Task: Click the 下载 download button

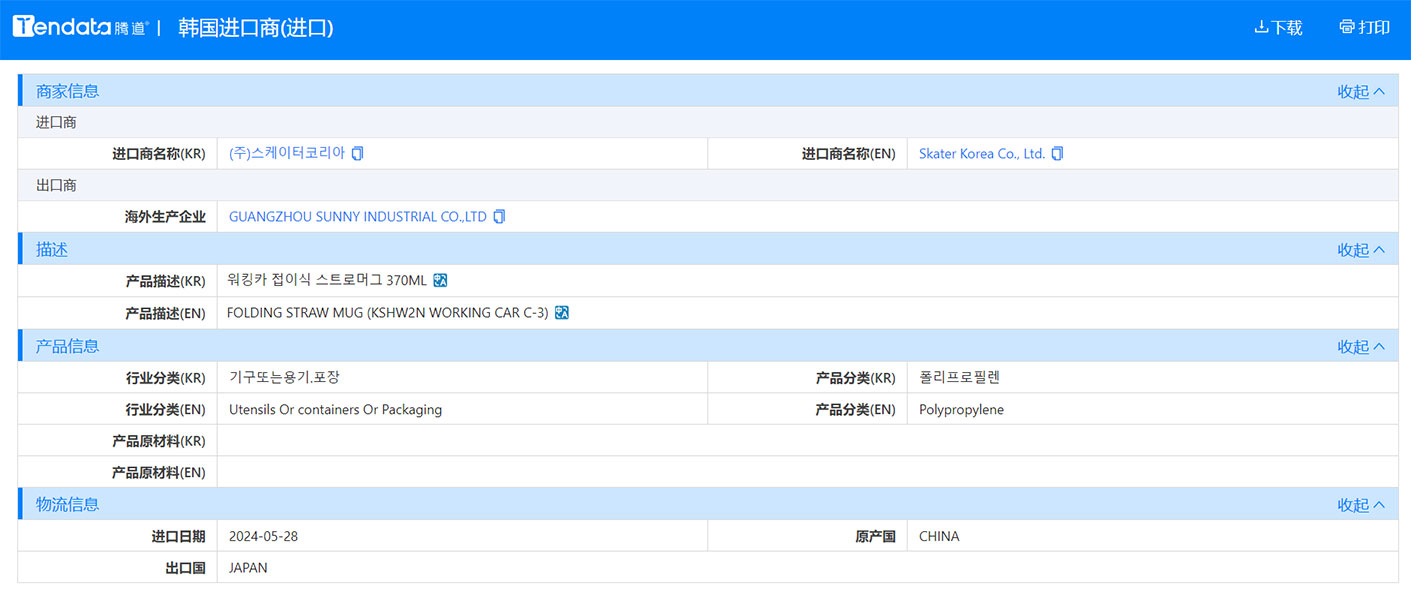Action: (x=1278, y=27)
